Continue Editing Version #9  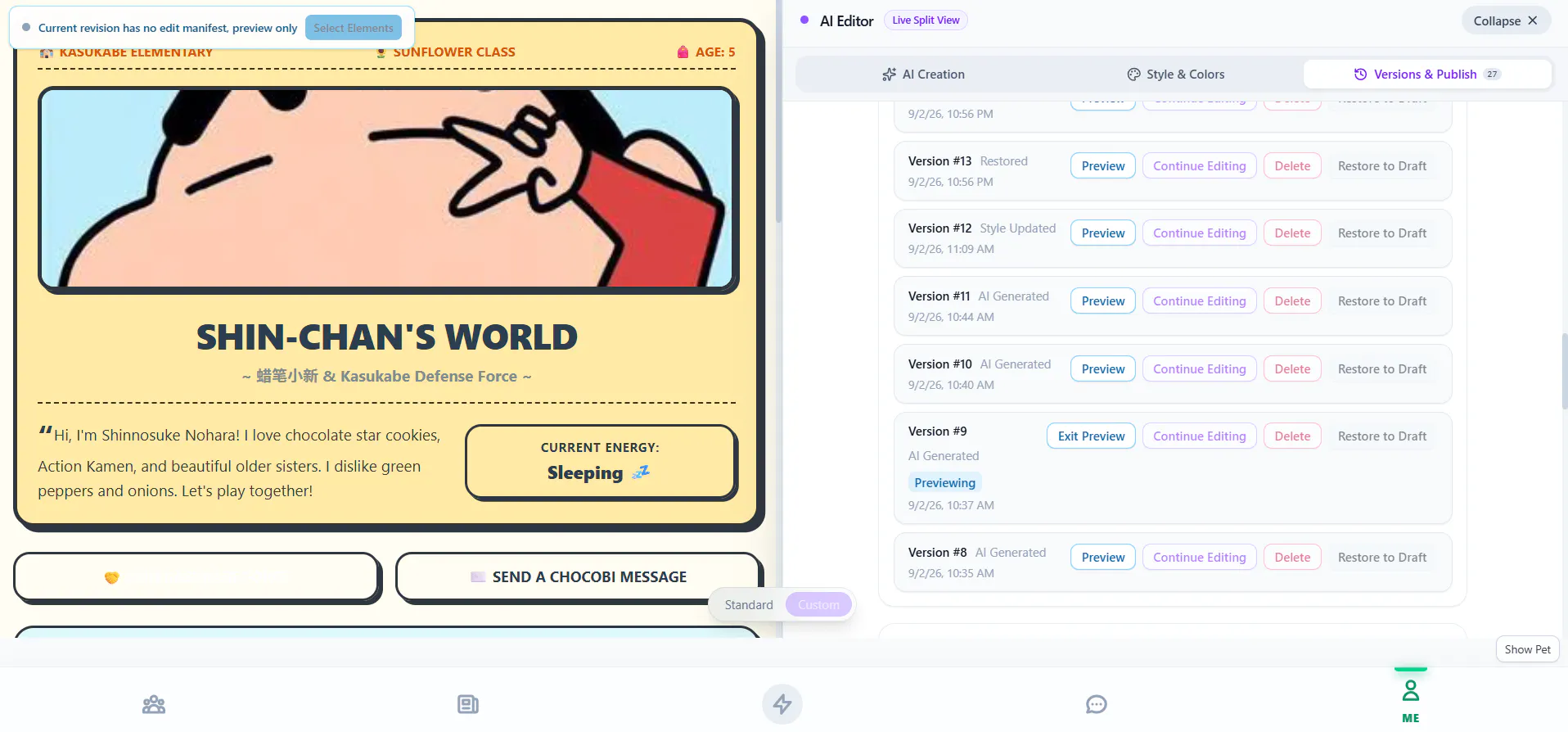point(1199,436)
